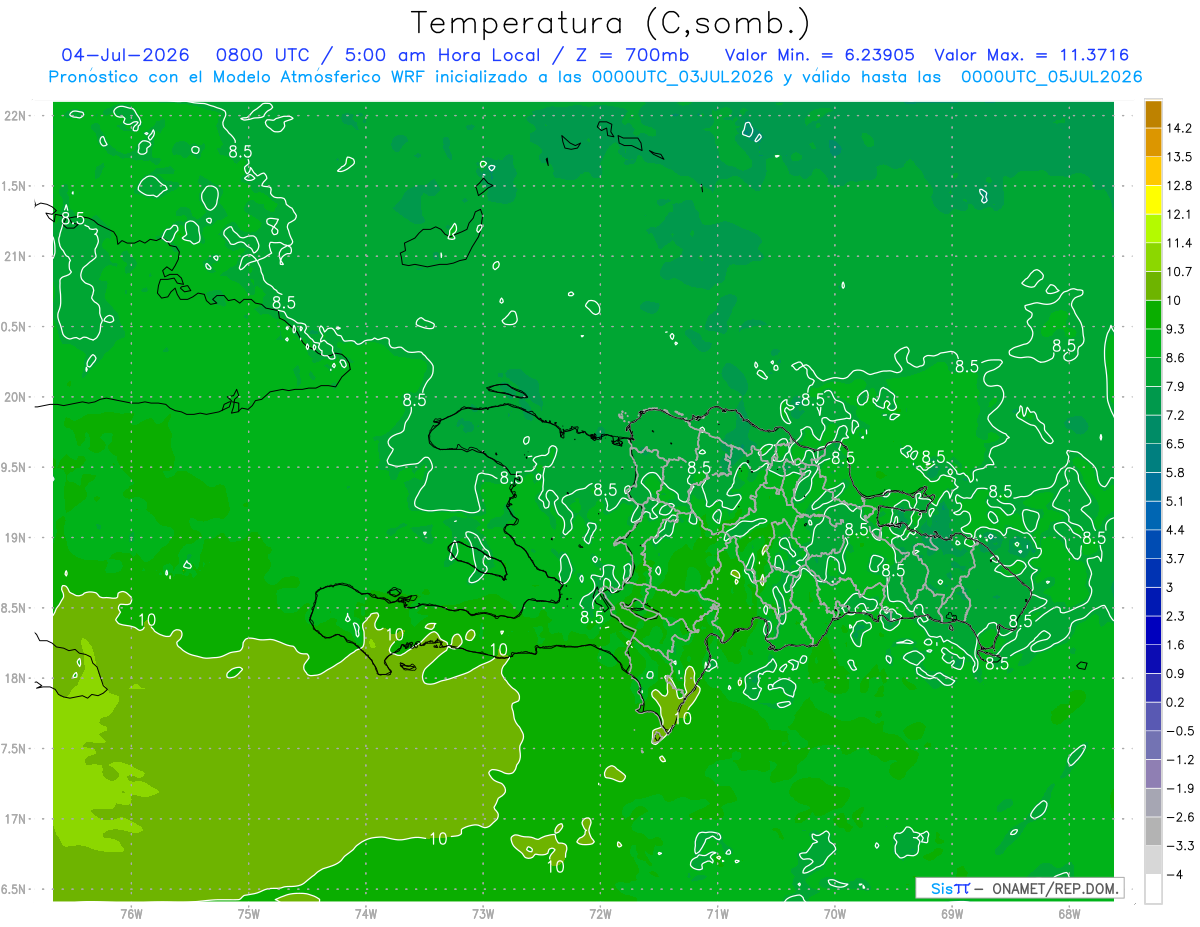Pick the gray swatch between -3.3 and -2.6

click(1153, 831)
